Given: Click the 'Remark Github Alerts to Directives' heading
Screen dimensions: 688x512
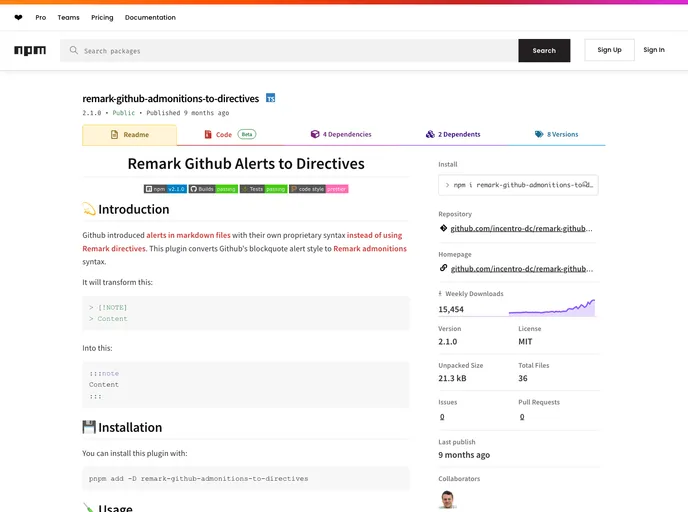Looking at the screenshot, I should point(246,164).
